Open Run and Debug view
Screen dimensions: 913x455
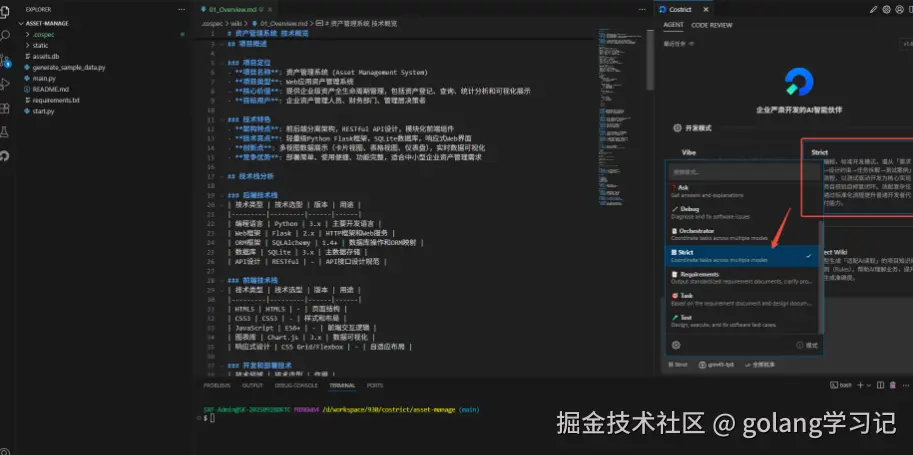[5, 84]
